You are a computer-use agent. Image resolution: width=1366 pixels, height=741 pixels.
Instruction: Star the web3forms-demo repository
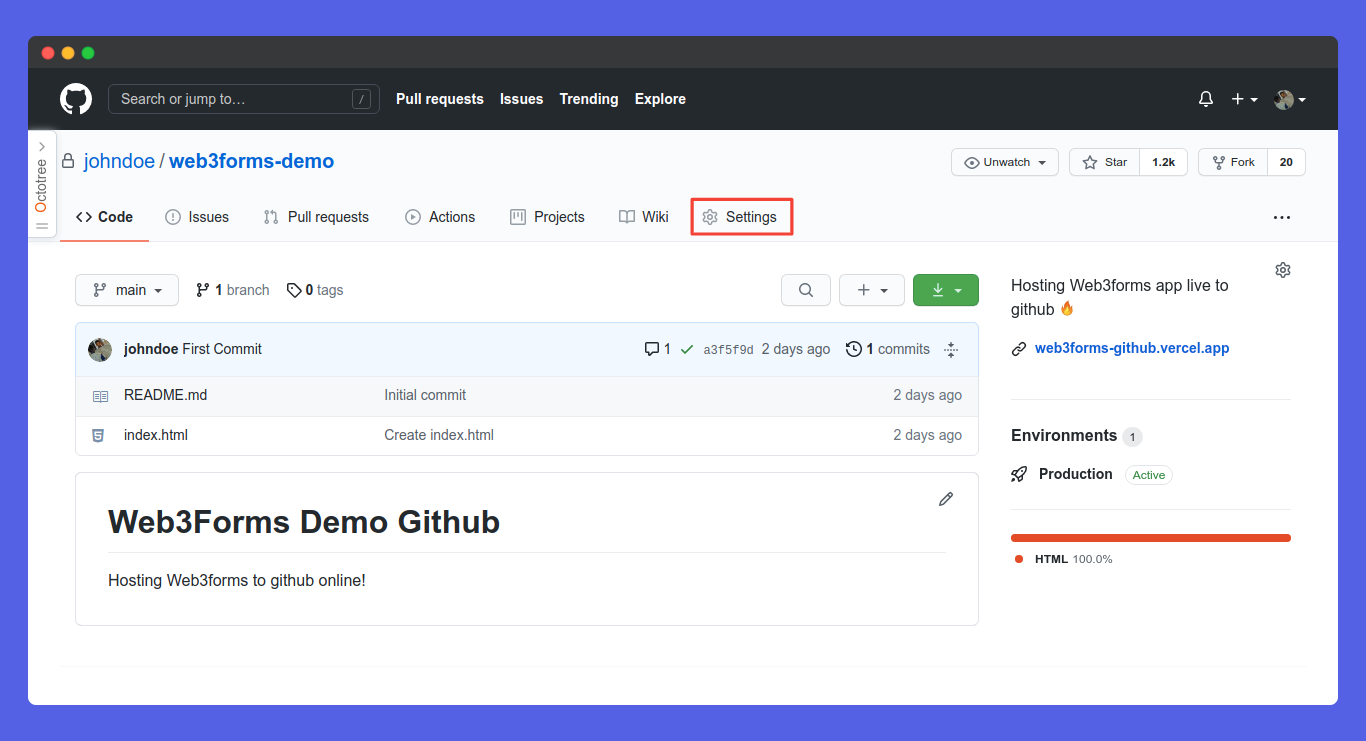1104,162
